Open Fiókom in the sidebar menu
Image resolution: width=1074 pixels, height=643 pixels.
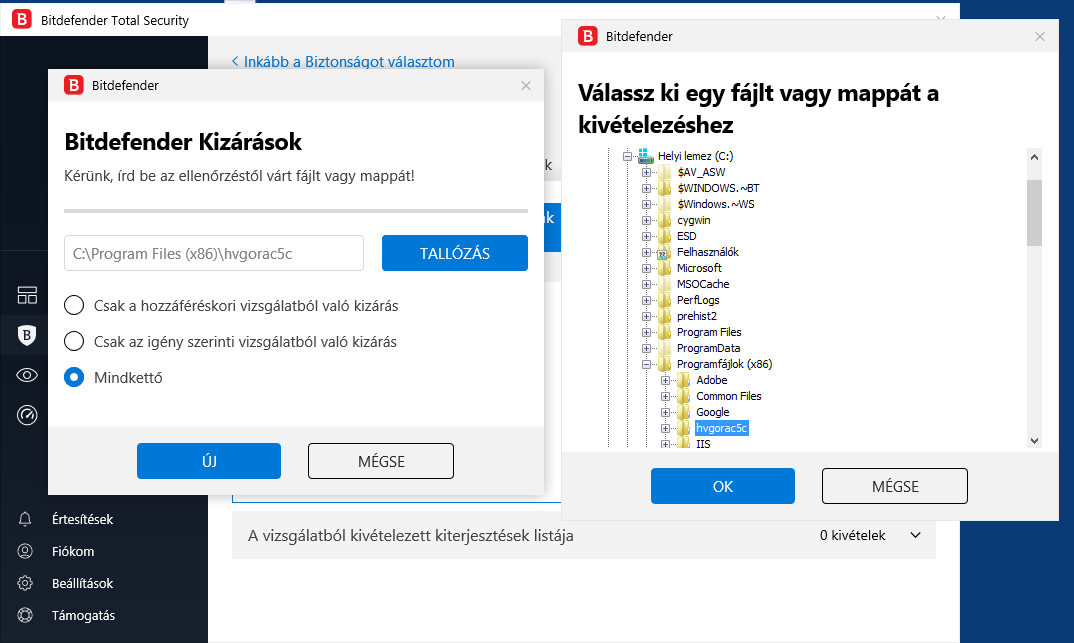(x=73, y=551)
